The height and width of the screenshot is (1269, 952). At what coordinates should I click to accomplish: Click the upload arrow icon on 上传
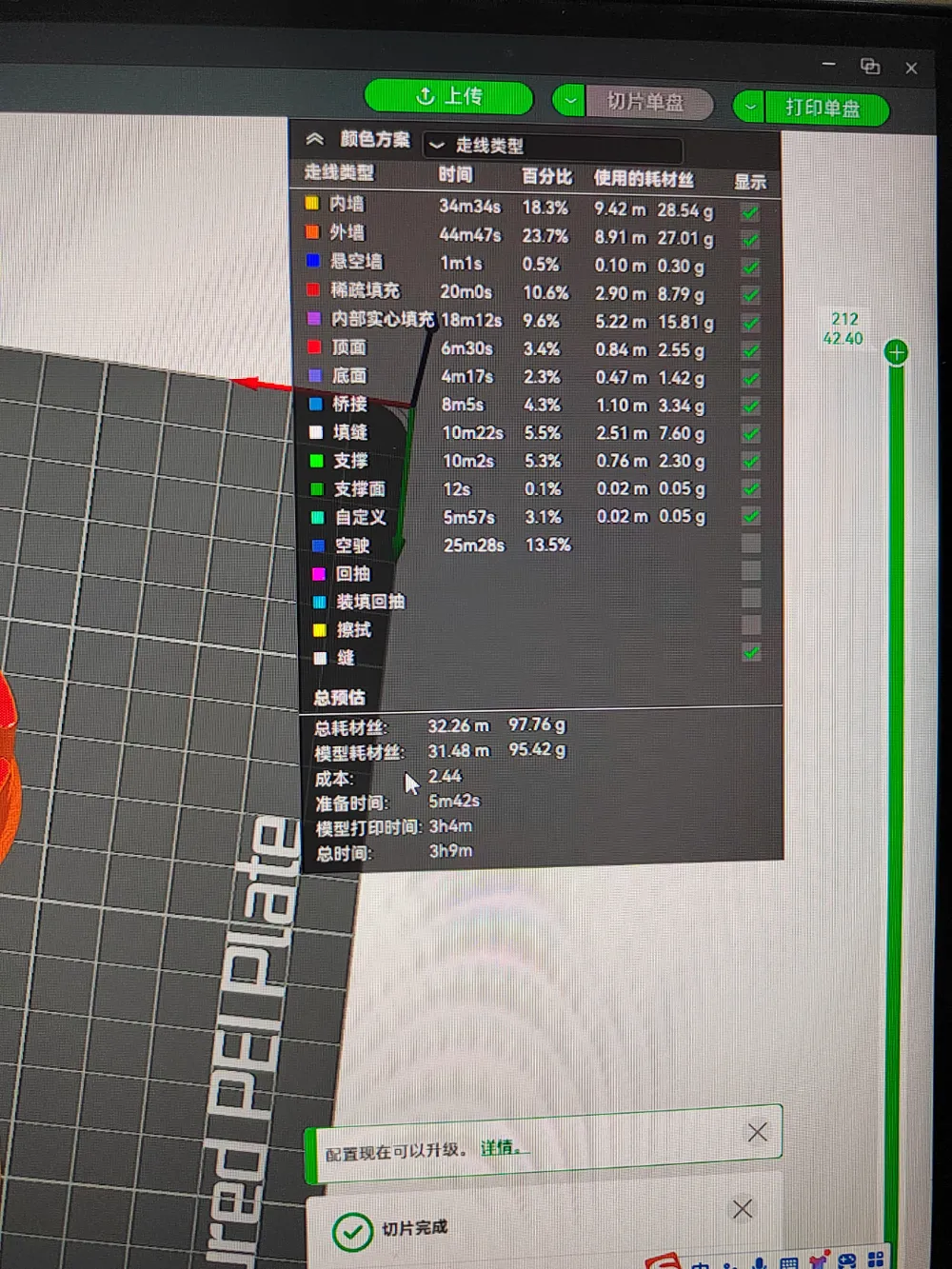click(426, 95)
